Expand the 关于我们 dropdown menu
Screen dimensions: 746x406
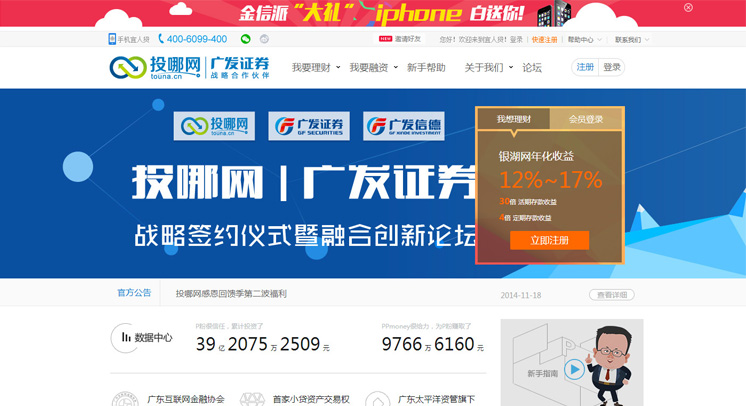pos(488,68)
